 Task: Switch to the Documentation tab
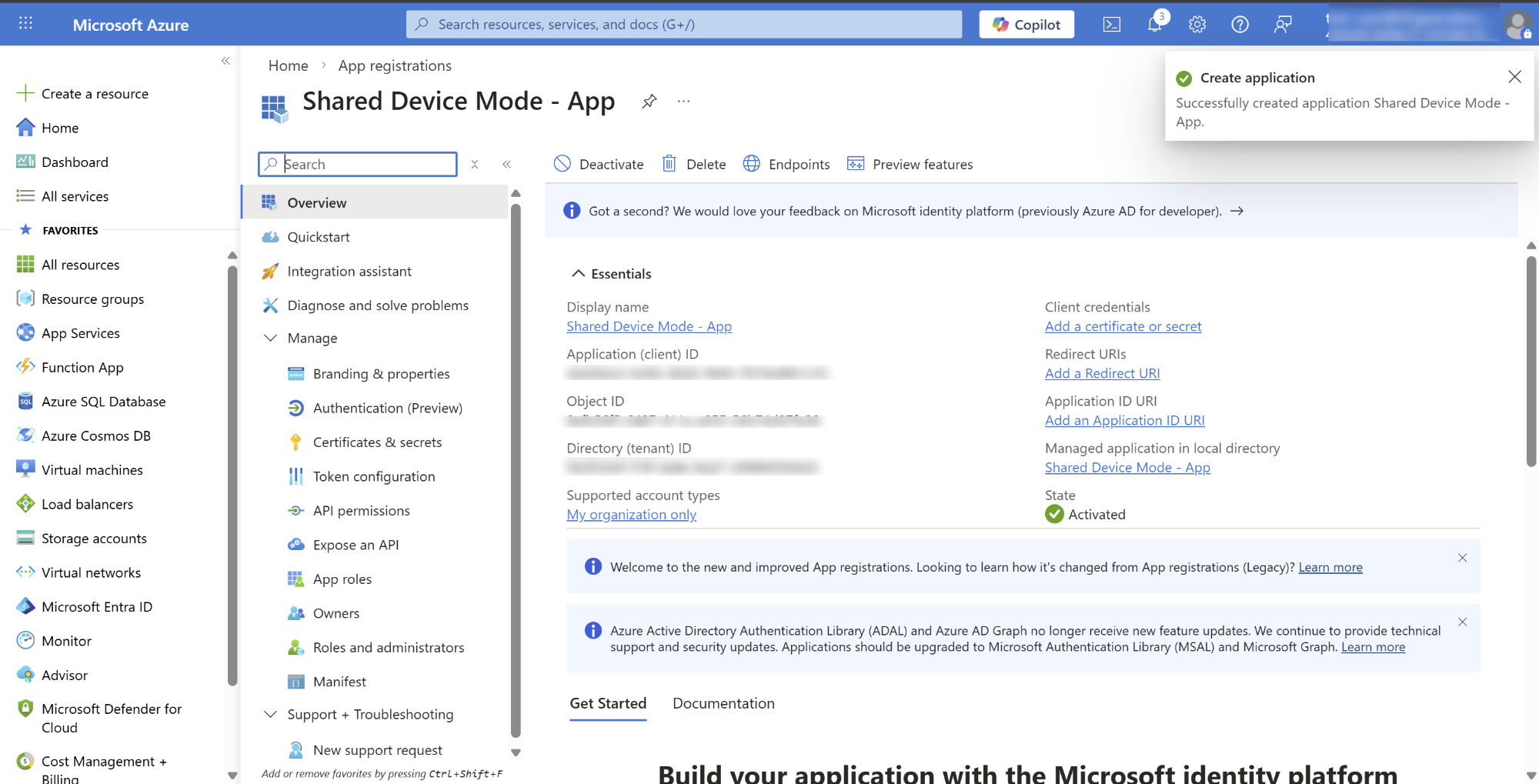click(x=723, y=703)
